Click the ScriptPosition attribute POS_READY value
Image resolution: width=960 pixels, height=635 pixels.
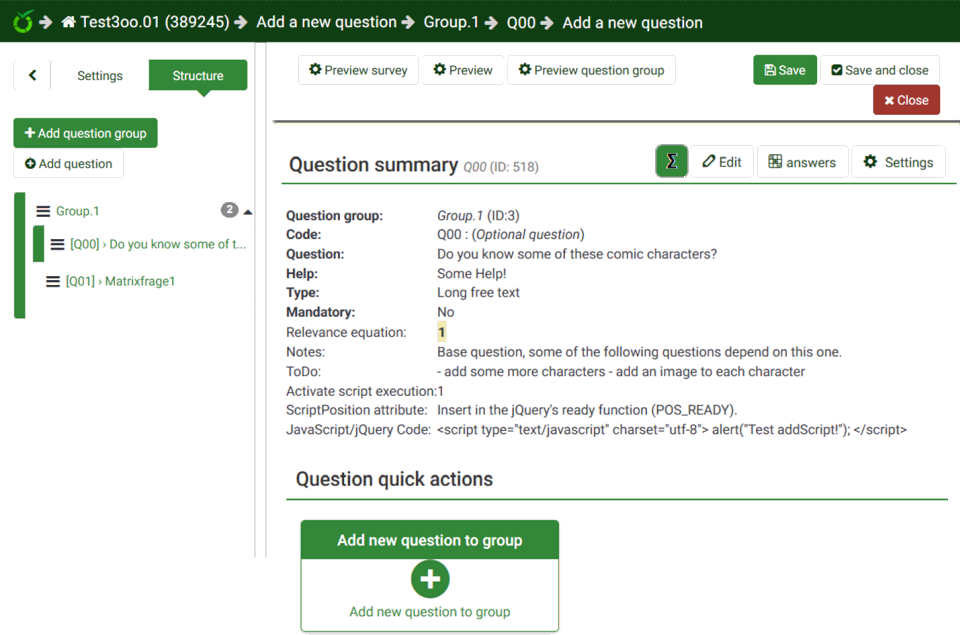(587, 410)
